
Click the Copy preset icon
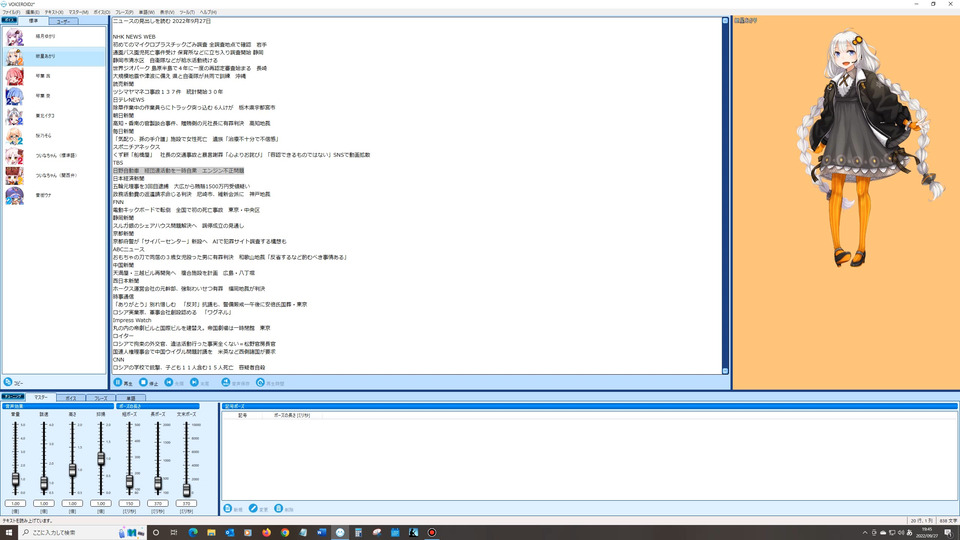click(x=8, y=382)
